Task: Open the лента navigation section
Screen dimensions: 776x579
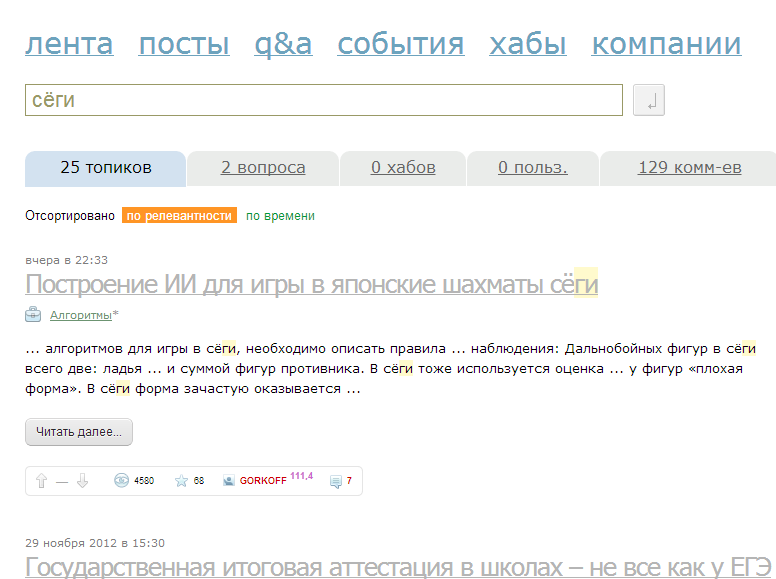Action: pyautogui.click(x=69, y=44)
